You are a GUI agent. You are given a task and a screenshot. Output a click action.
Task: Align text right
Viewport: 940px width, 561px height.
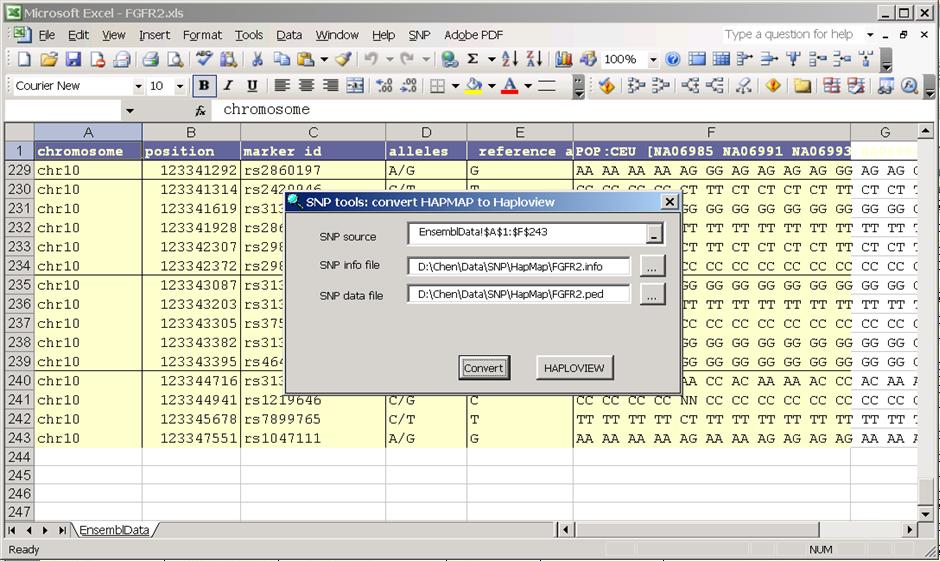click(330, 86)
